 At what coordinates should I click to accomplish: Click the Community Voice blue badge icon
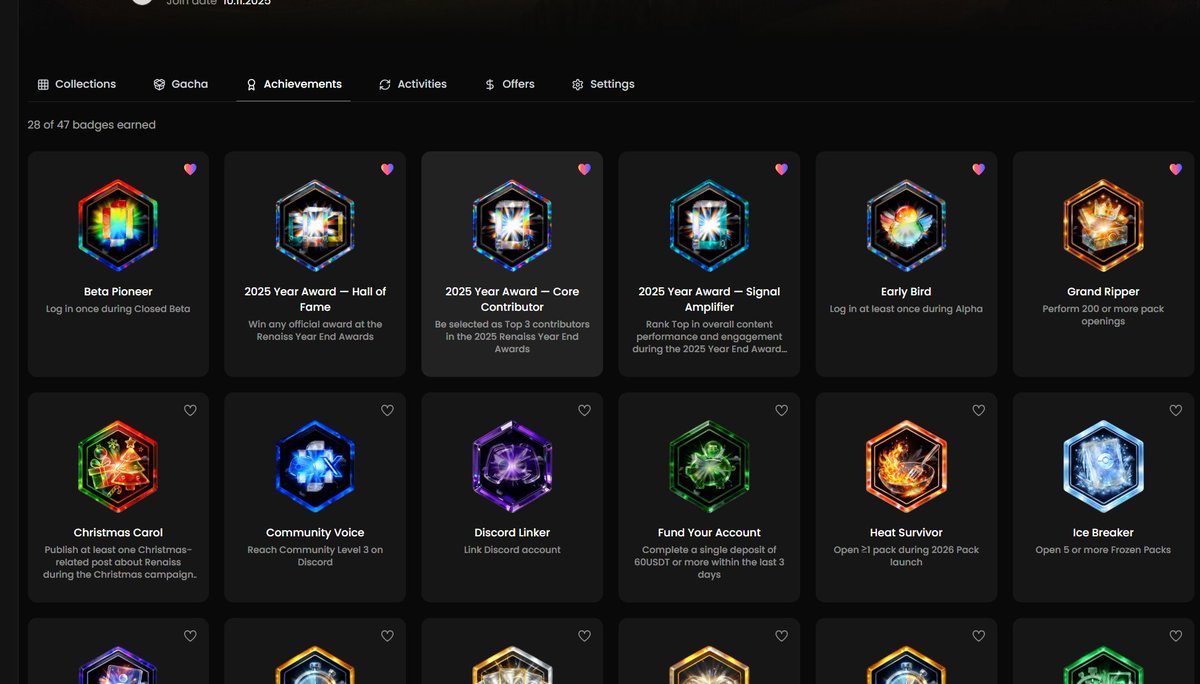pos(315,465)
